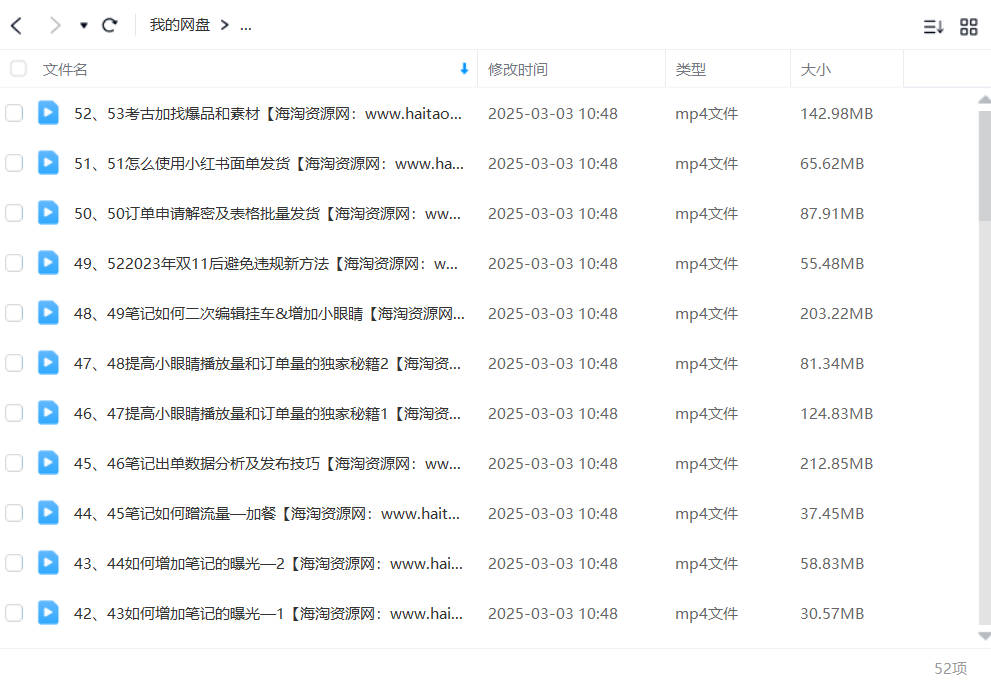This screenshot has width=991, height=690.
Task: Select file name 48、49笔记如何二次编辑挂车&增加小眼睛
Action: click(269, 313)
